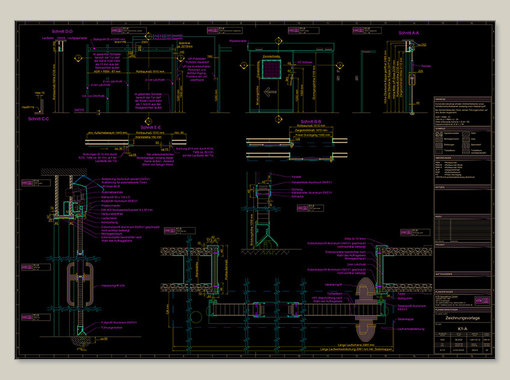
Task: Click the large door handle in bottom-left detail
Action: [80, 284]
